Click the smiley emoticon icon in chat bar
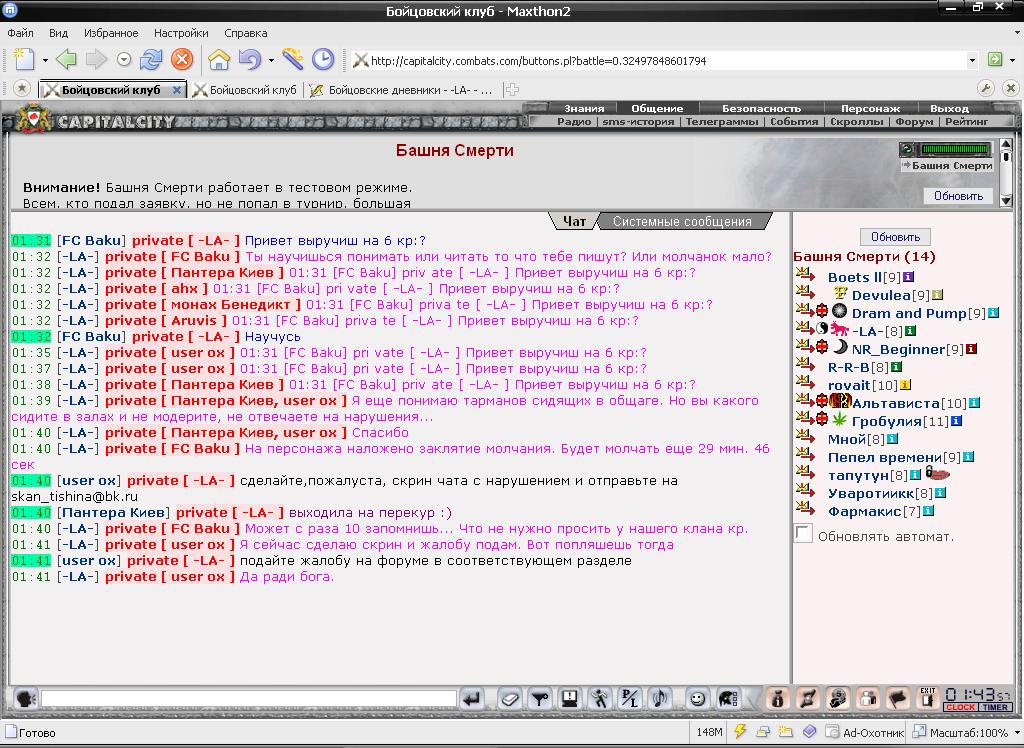The image size is (1024, 748). coord(697,699)
